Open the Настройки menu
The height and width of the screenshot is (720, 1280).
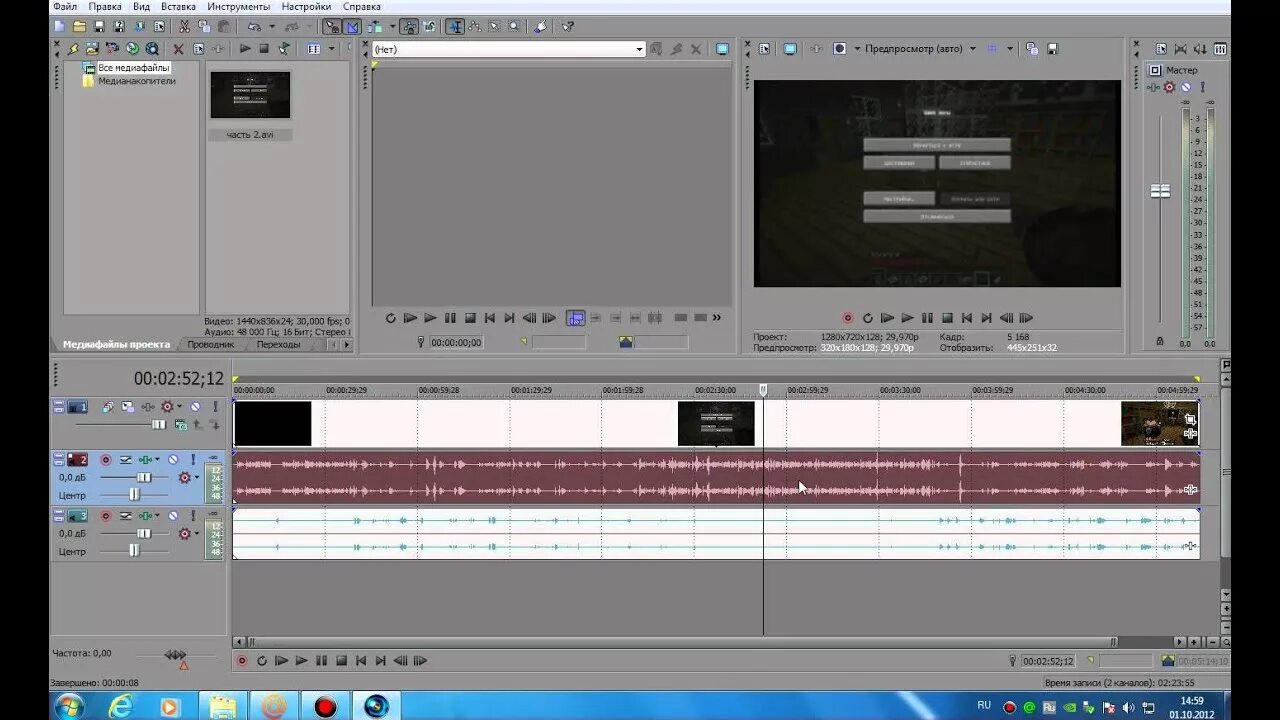pos(306,6)
